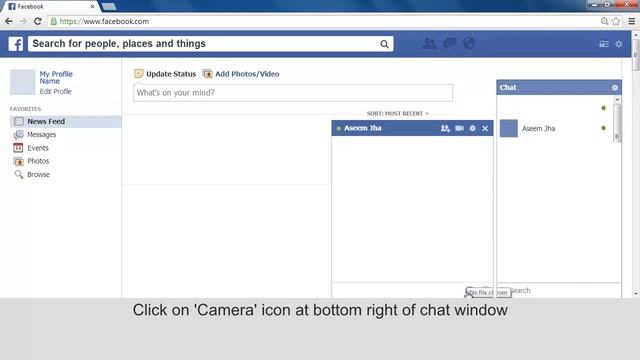Open News Feed in favorites
This screenshot has height=360, width=640.
click(65, 122)
